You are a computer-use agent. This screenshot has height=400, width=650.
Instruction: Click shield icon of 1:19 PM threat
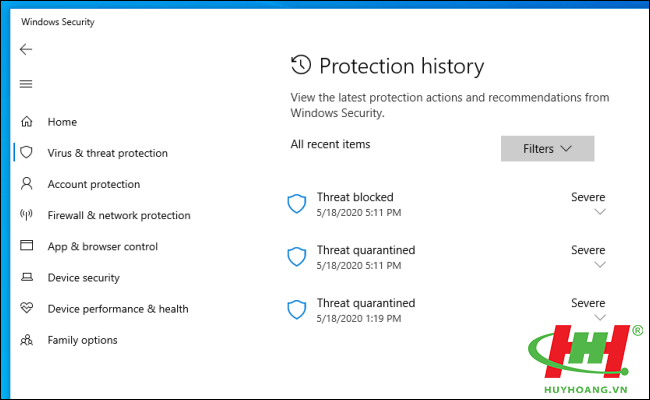click(297, 310)
